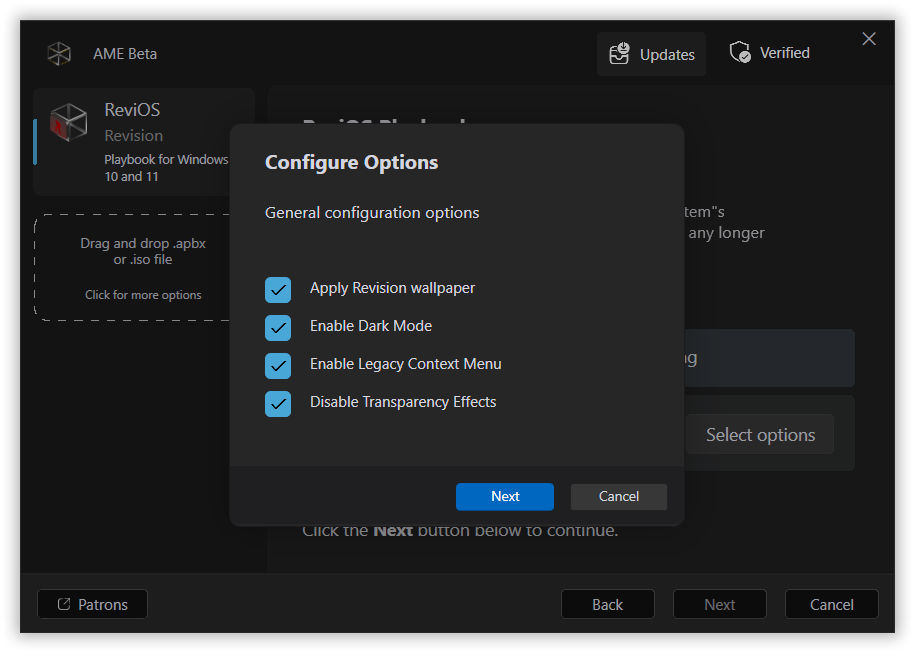This screenshot has height=653, width=915.
Task: Click the external link icon on Patrons
Action: coord(64,604)
